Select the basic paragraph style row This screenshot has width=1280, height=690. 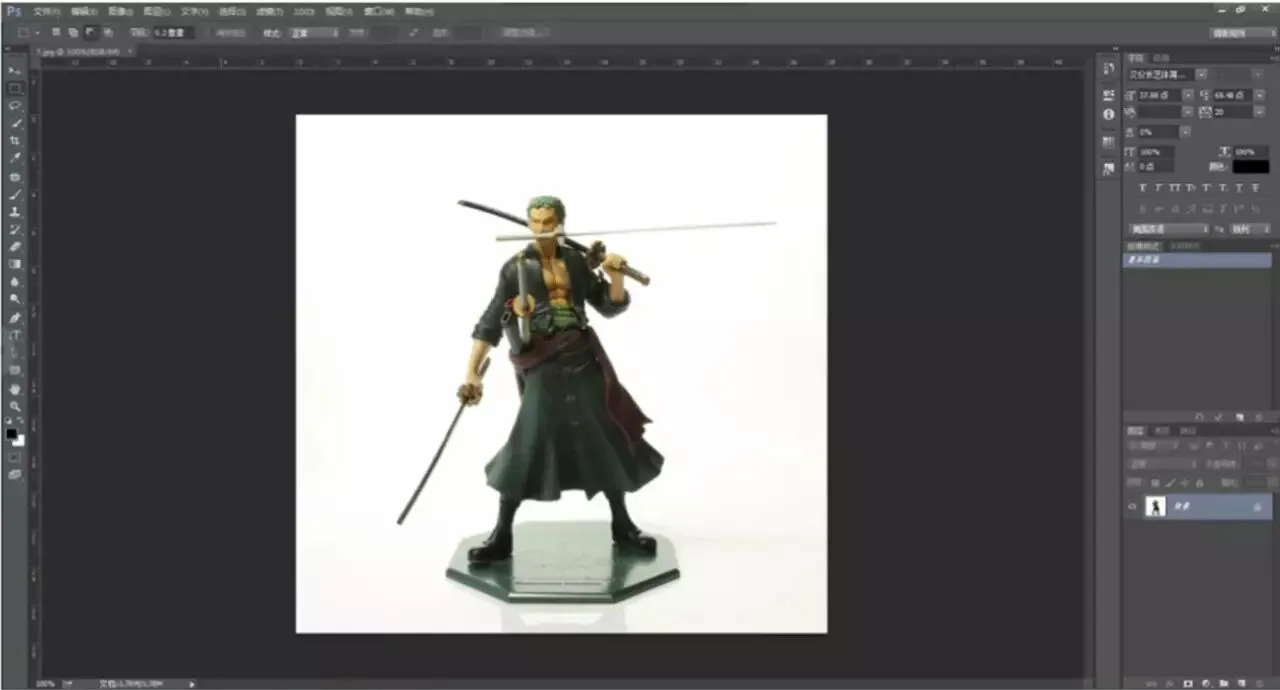pyautogui.click(x=1197, y=260)
